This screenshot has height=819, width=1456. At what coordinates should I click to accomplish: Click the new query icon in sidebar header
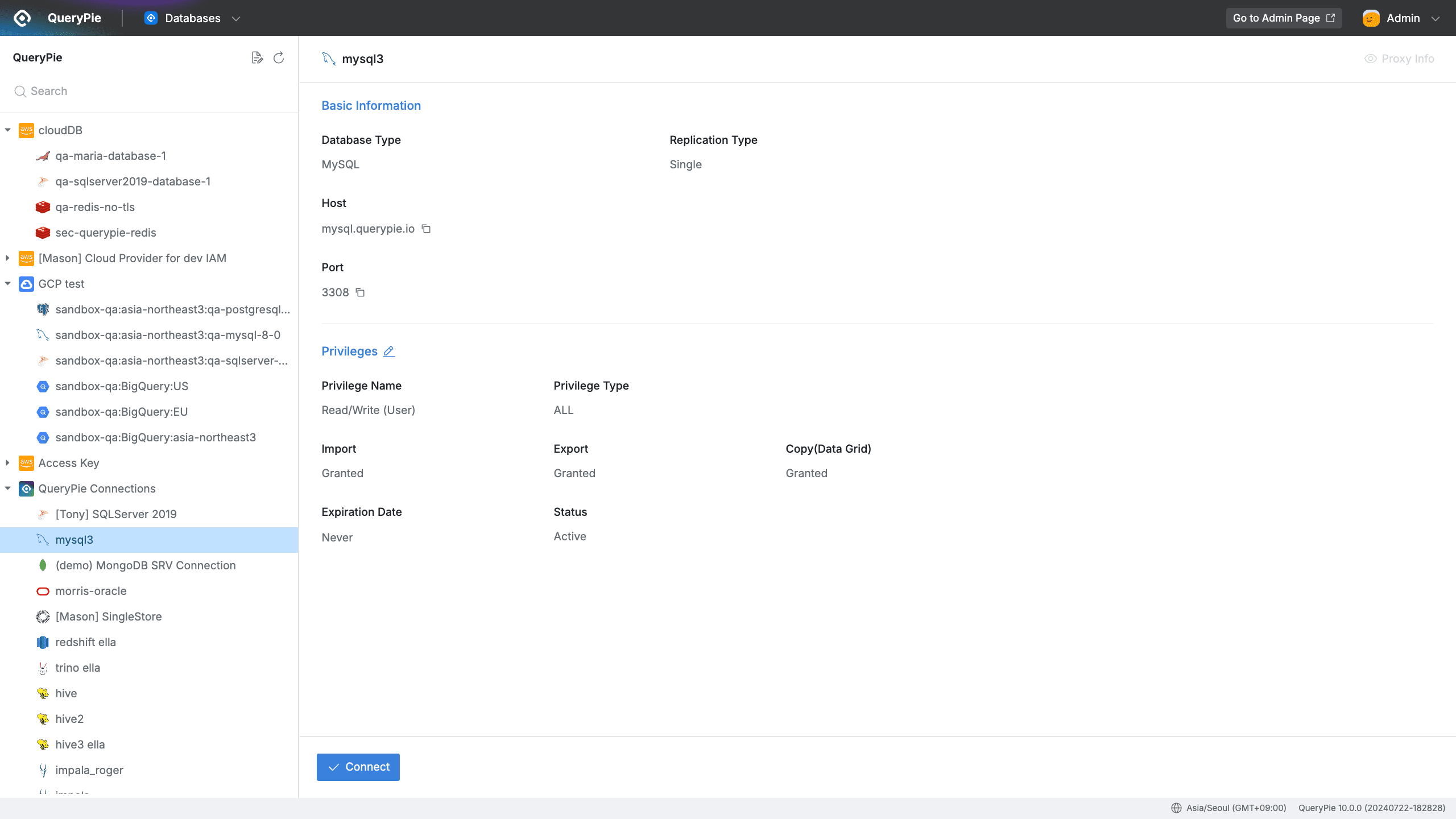pos(257,57)
